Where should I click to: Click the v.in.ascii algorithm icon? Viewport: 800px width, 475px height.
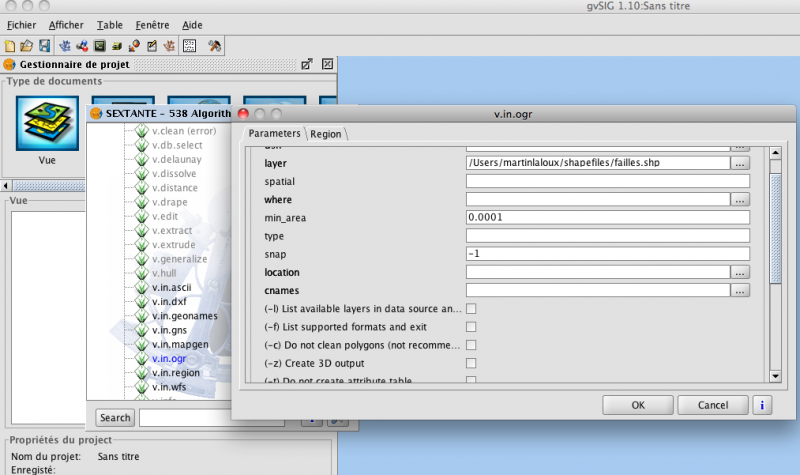143,289
